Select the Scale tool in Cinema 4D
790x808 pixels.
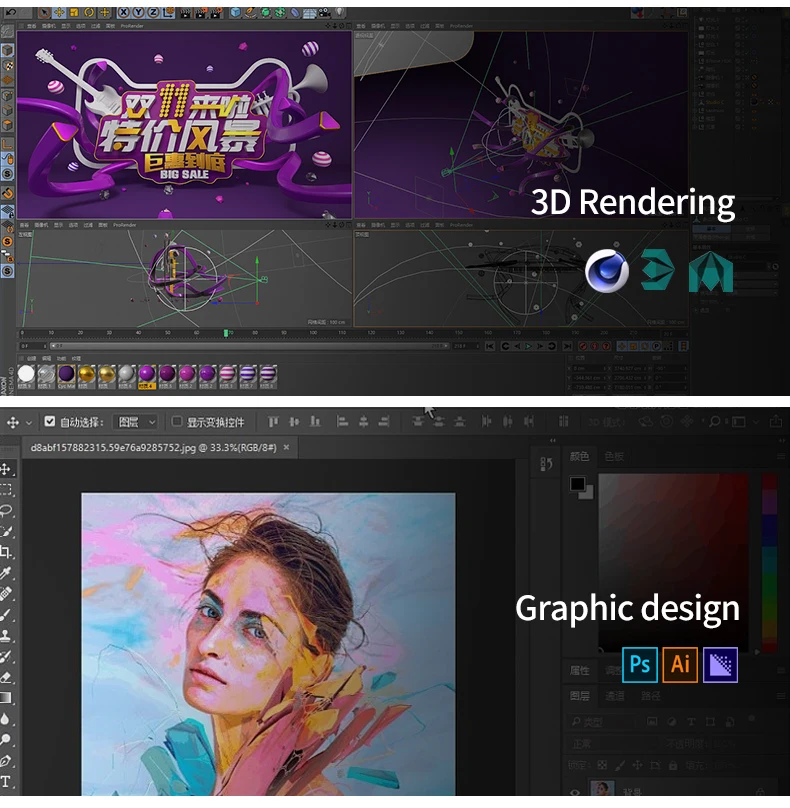pos(74,12)
